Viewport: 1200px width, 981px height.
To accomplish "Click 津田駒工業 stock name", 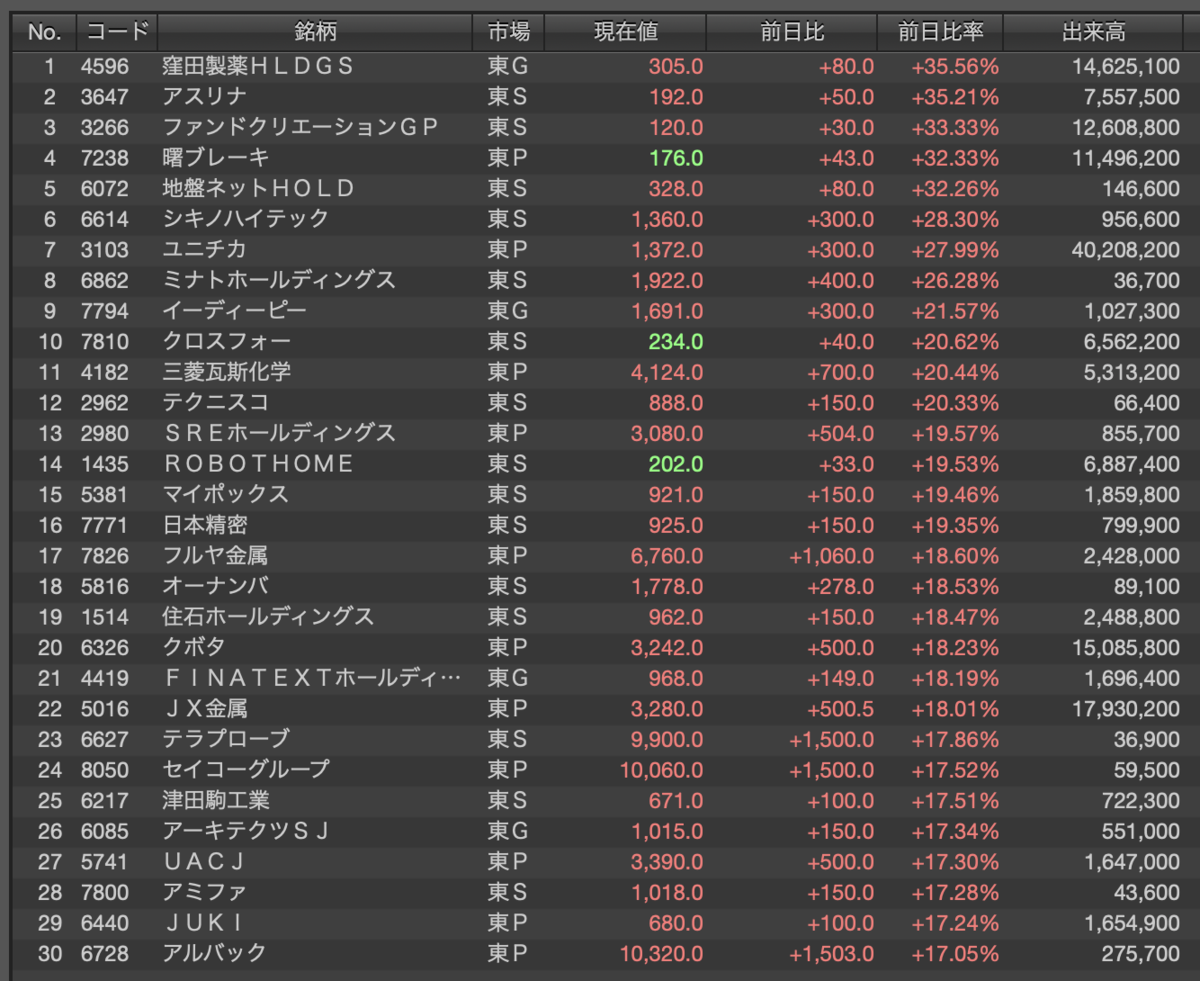I will 216,800.
